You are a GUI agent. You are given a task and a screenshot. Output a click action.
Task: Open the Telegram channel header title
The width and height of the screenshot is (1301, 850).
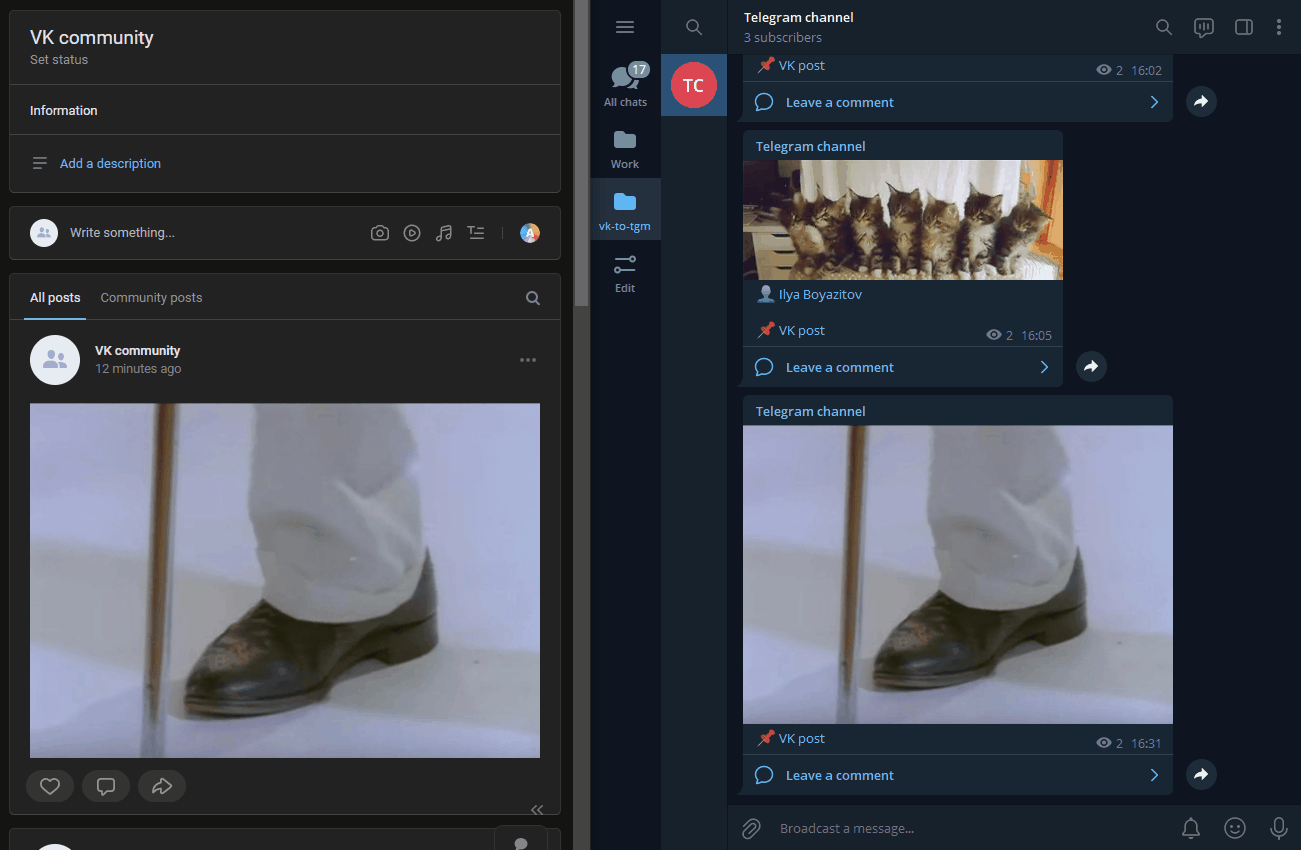799,17
